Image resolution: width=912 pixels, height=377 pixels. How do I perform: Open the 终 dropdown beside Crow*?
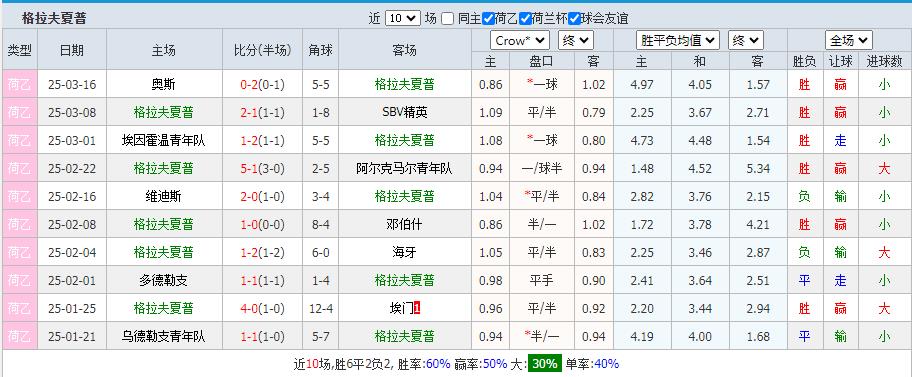(576, 41)
